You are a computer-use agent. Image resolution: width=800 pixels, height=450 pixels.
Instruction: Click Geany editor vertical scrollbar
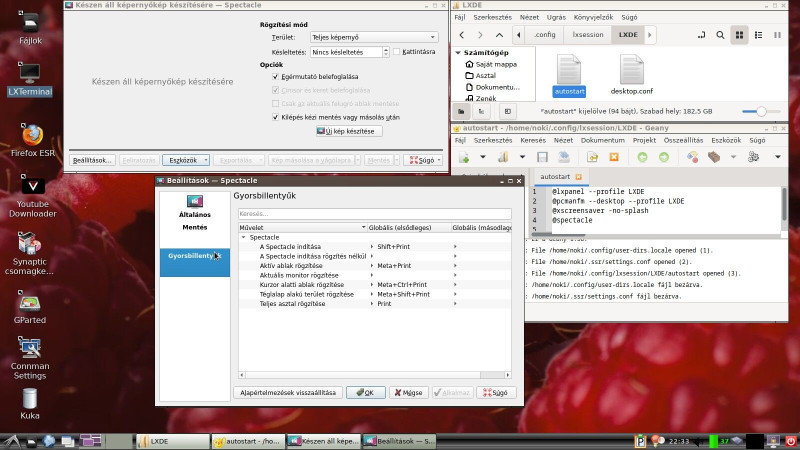point(784,209)
